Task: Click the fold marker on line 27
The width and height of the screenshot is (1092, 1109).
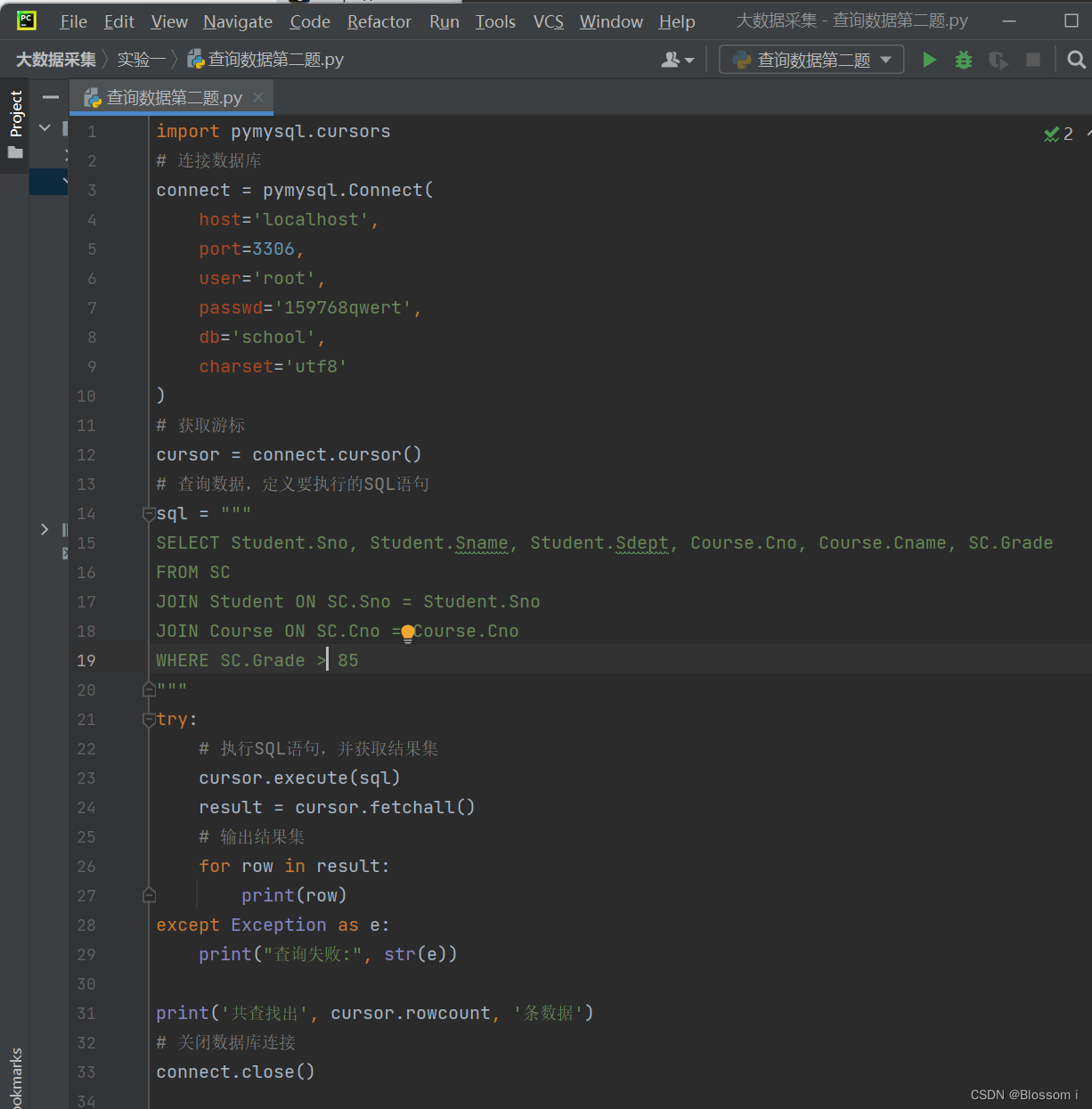Action: pyautogui.click(x=149, y=895)
